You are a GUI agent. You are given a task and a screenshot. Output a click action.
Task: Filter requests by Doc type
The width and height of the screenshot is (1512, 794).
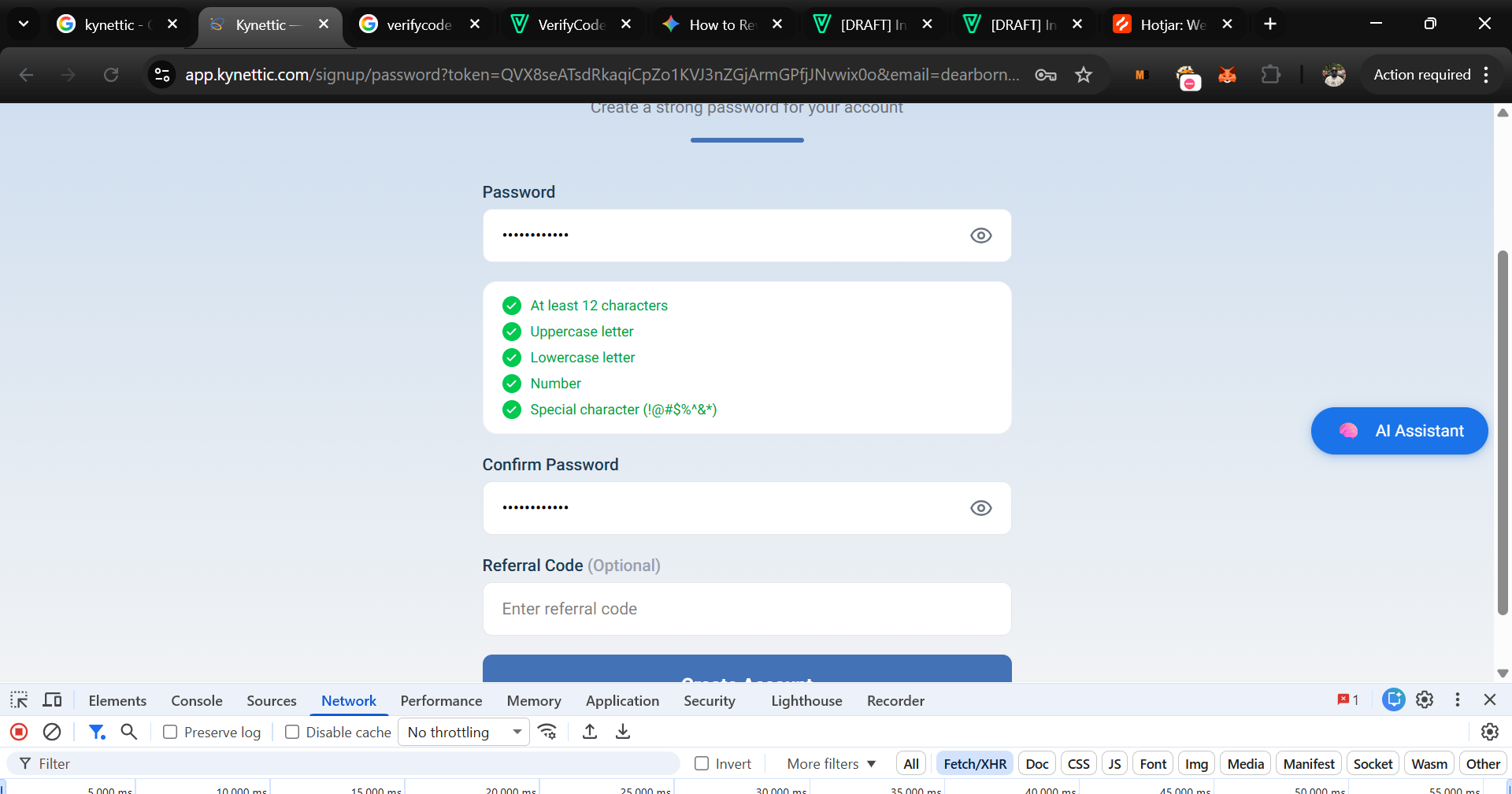click(1037, 763)
